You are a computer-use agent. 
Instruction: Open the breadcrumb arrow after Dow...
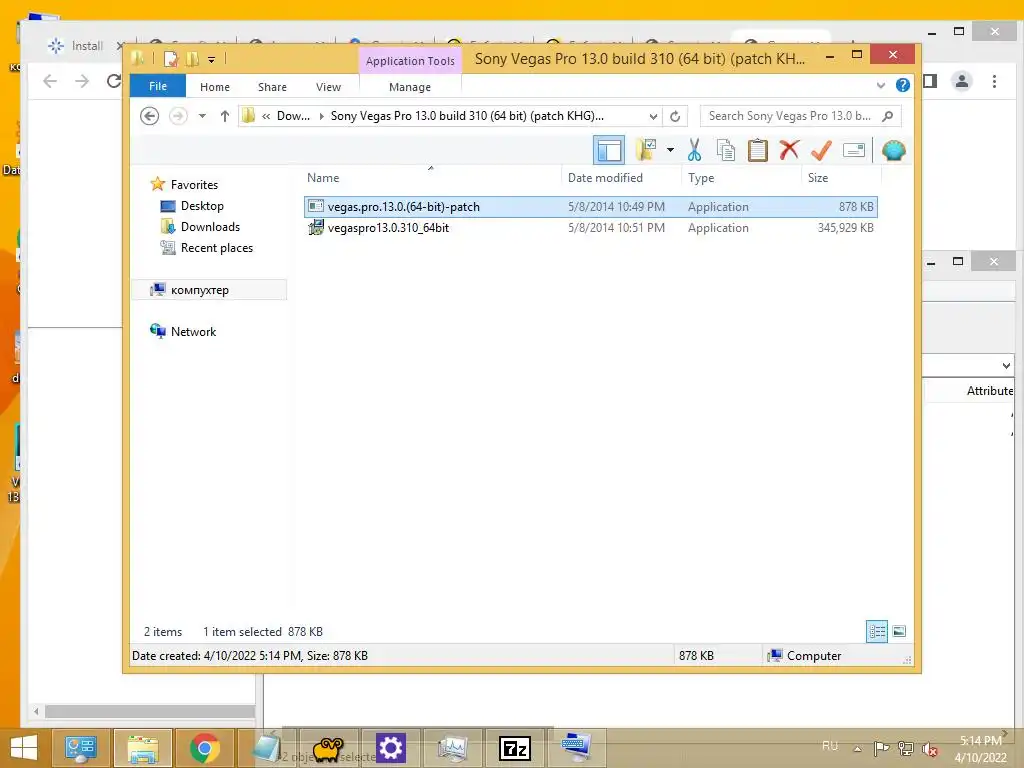[321, 116]
